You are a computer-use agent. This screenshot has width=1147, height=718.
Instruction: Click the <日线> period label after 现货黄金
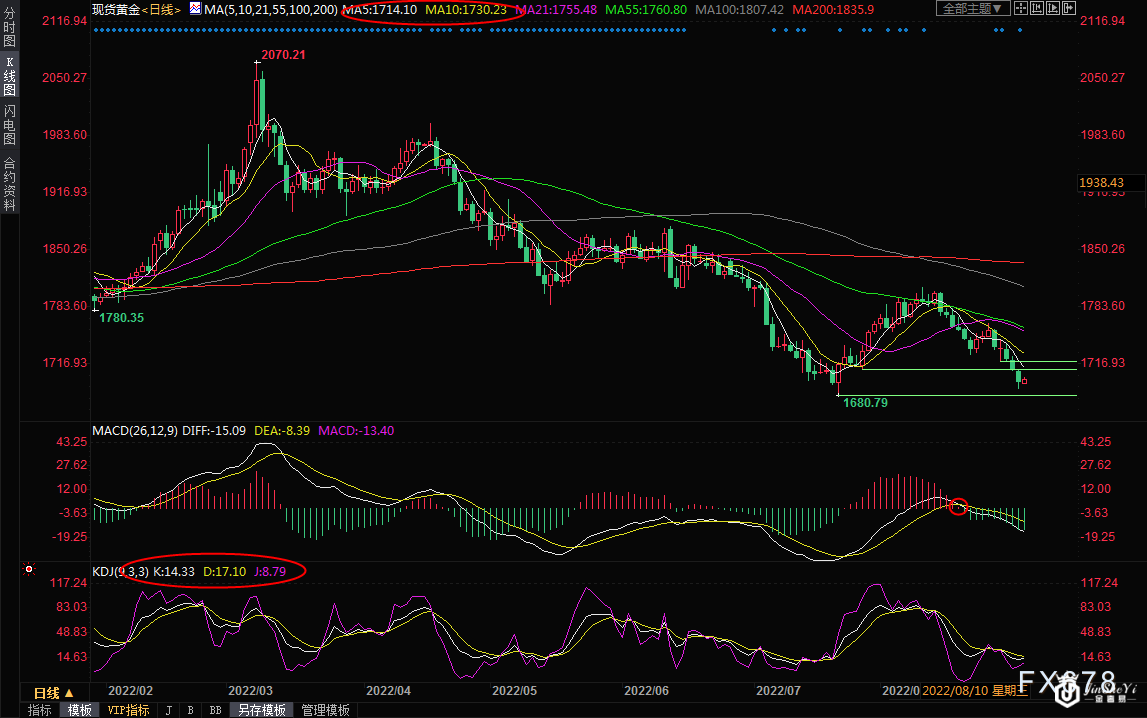(x=162, y=9)
